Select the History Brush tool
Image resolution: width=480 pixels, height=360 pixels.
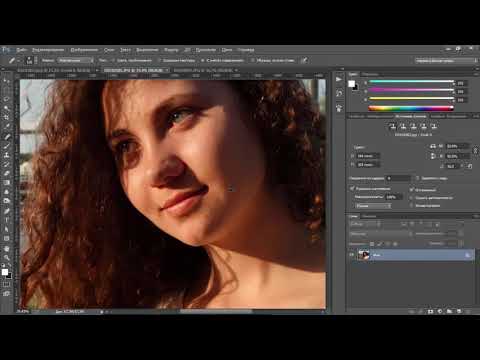tap(6, 164)
